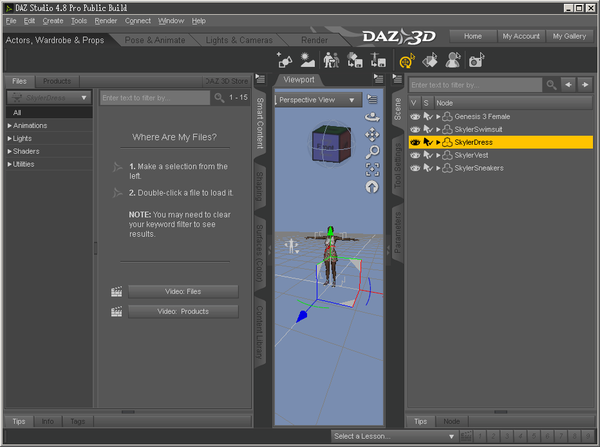Toggle selectable arrow for SkylerVest
The height and width of the screenshot is (447, 600).
coord(428,155)
